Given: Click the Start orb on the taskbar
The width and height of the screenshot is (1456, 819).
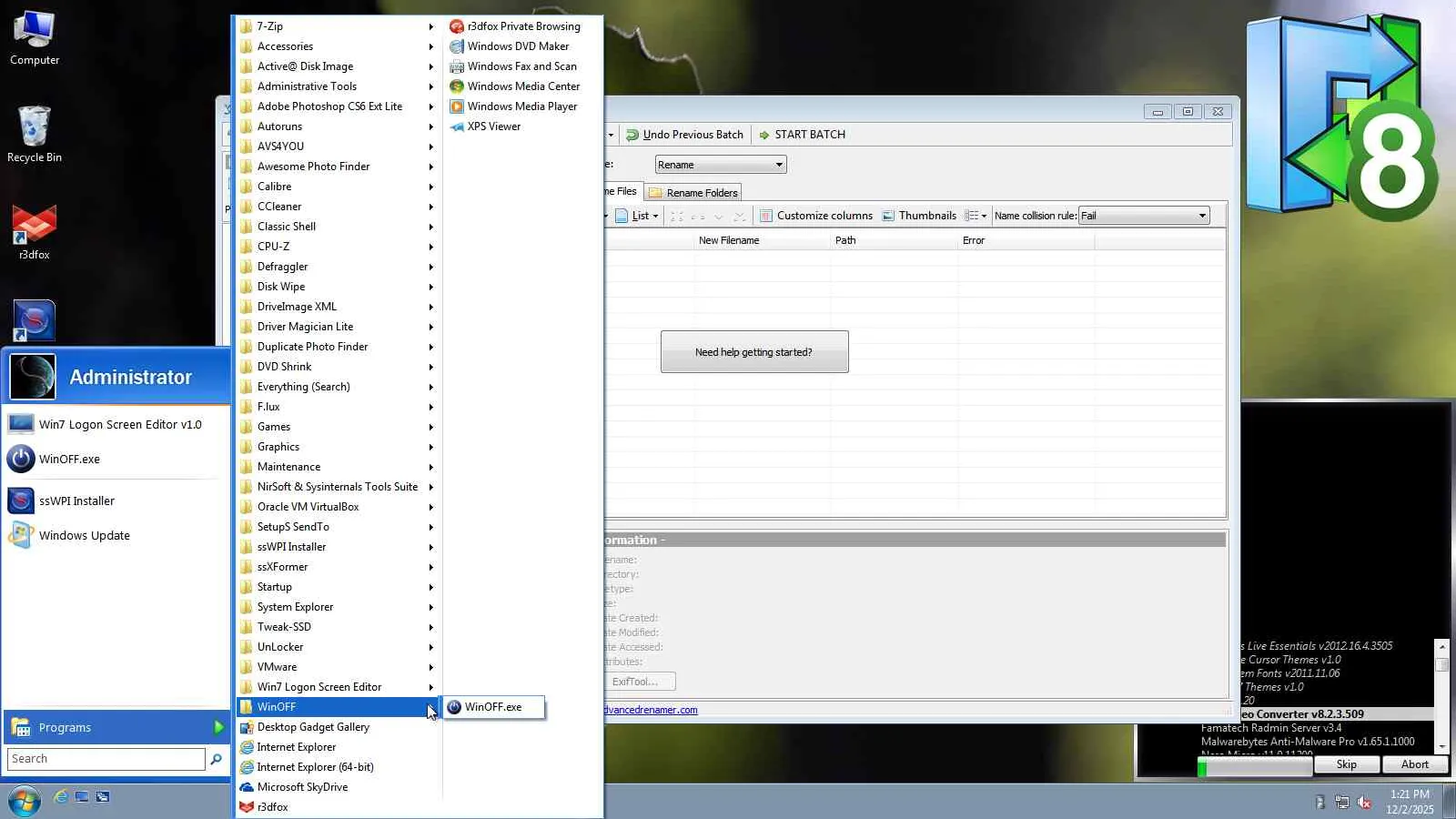Looking at the screenshot, I should pos(24,801).
